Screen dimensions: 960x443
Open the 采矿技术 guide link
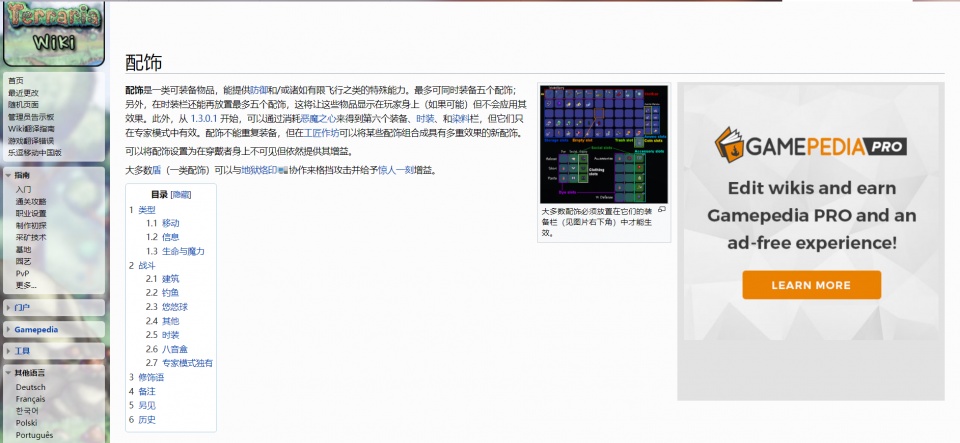pyautogui.click(x=31, y=237)
